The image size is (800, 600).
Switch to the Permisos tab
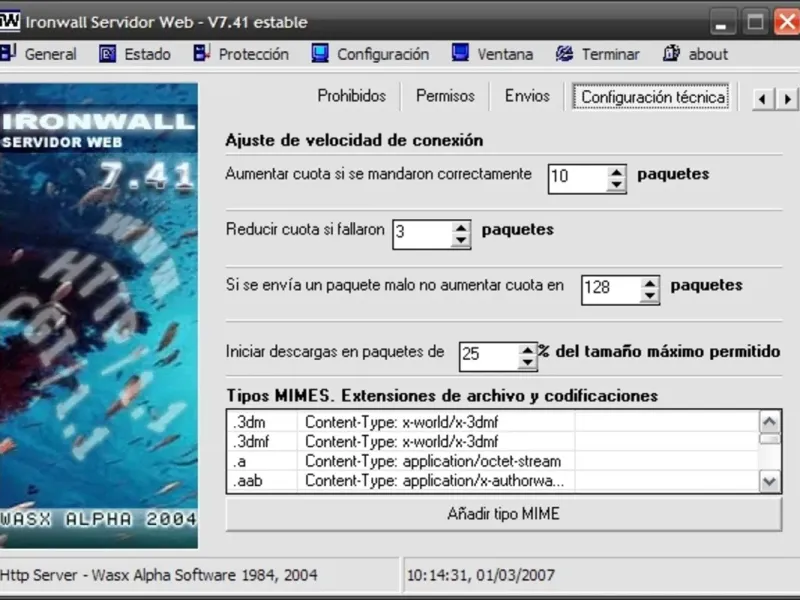point(445,96)
